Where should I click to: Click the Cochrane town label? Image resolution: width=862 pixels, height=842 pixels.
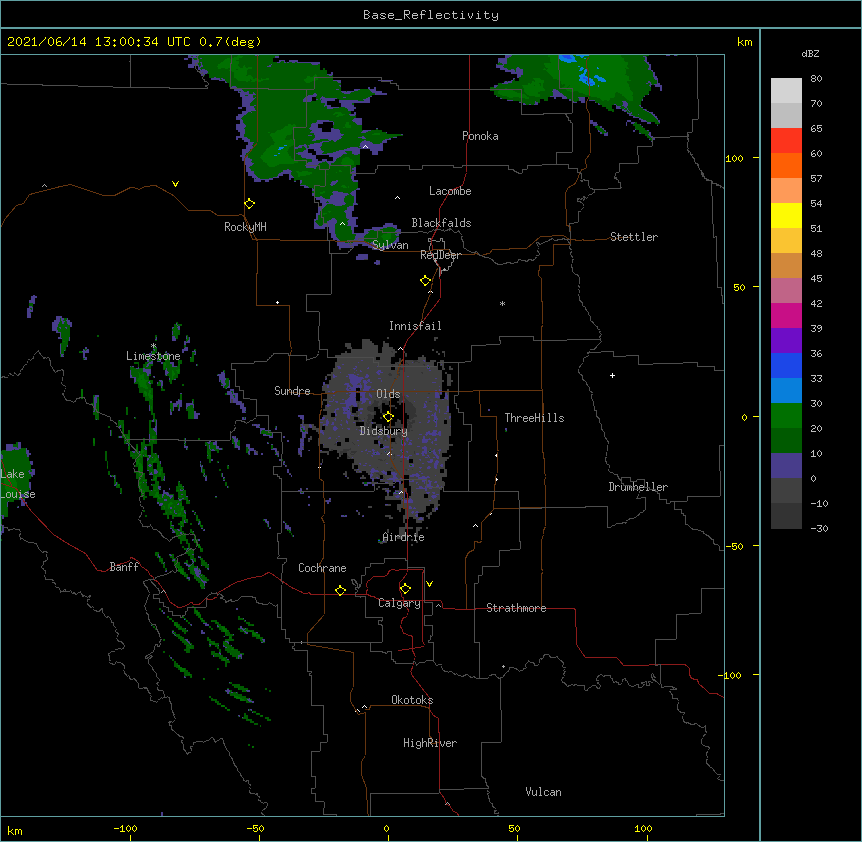tap(322, 568)
